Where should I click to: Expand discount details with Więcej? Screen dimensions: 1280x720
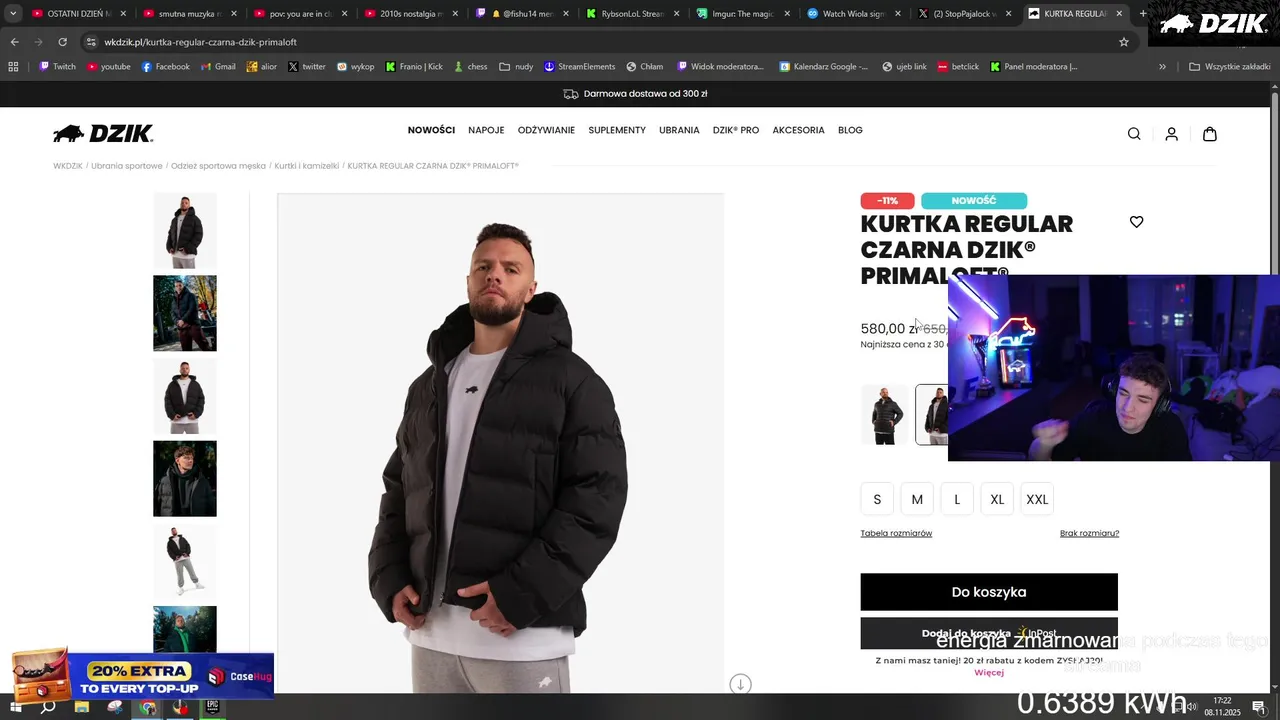click(x=989, y=673)
